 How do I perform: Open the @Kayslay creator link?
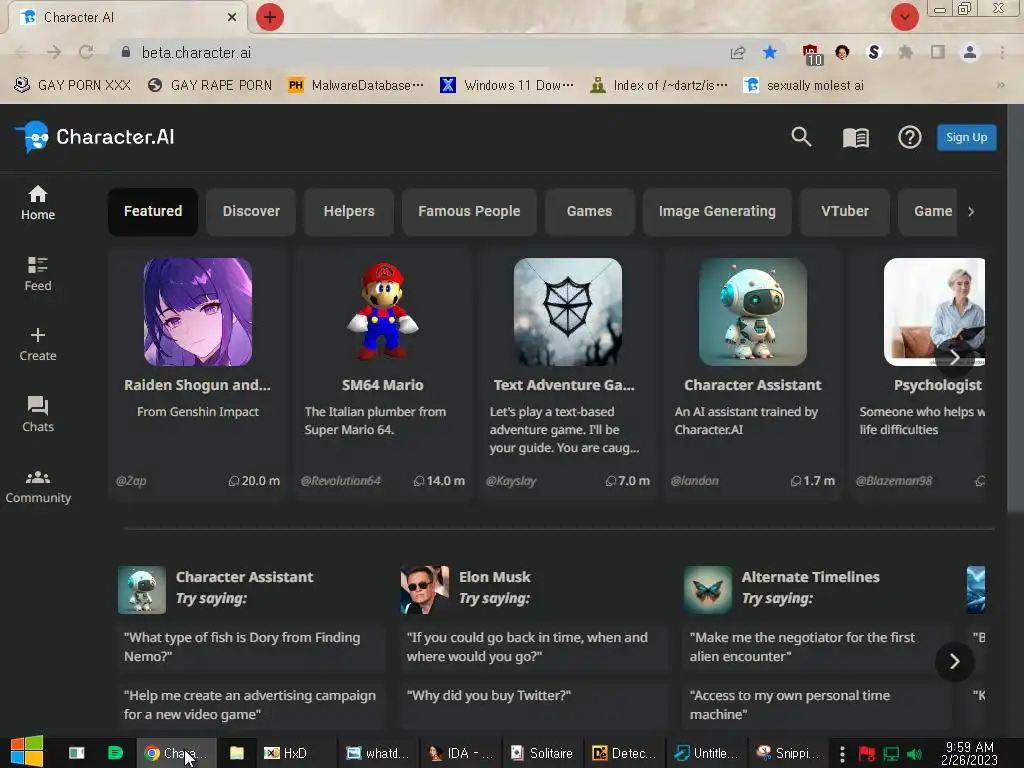511,481
